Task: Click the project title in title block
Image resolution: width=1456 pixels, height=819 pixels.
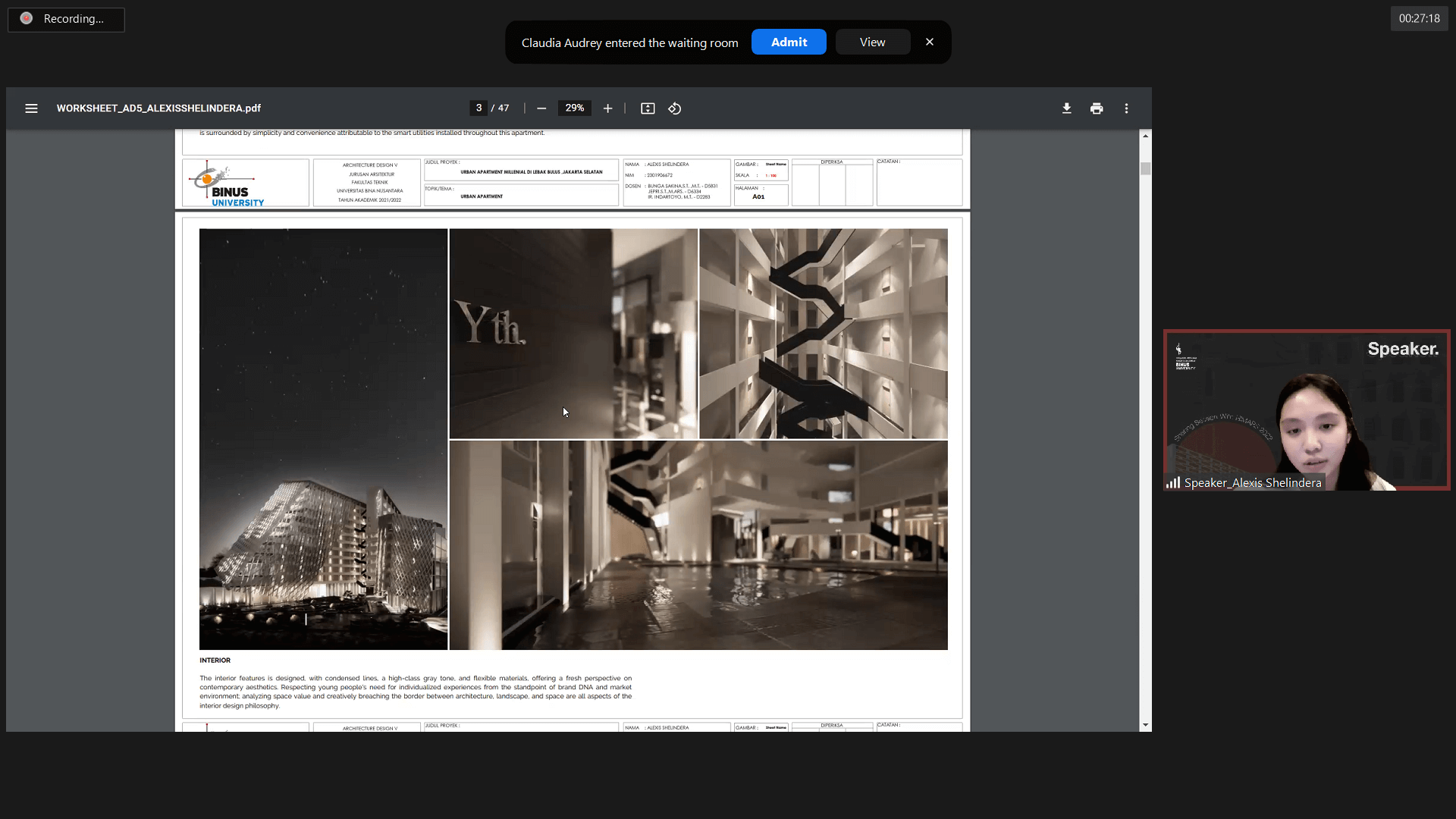Action: (x=531, y=172)
